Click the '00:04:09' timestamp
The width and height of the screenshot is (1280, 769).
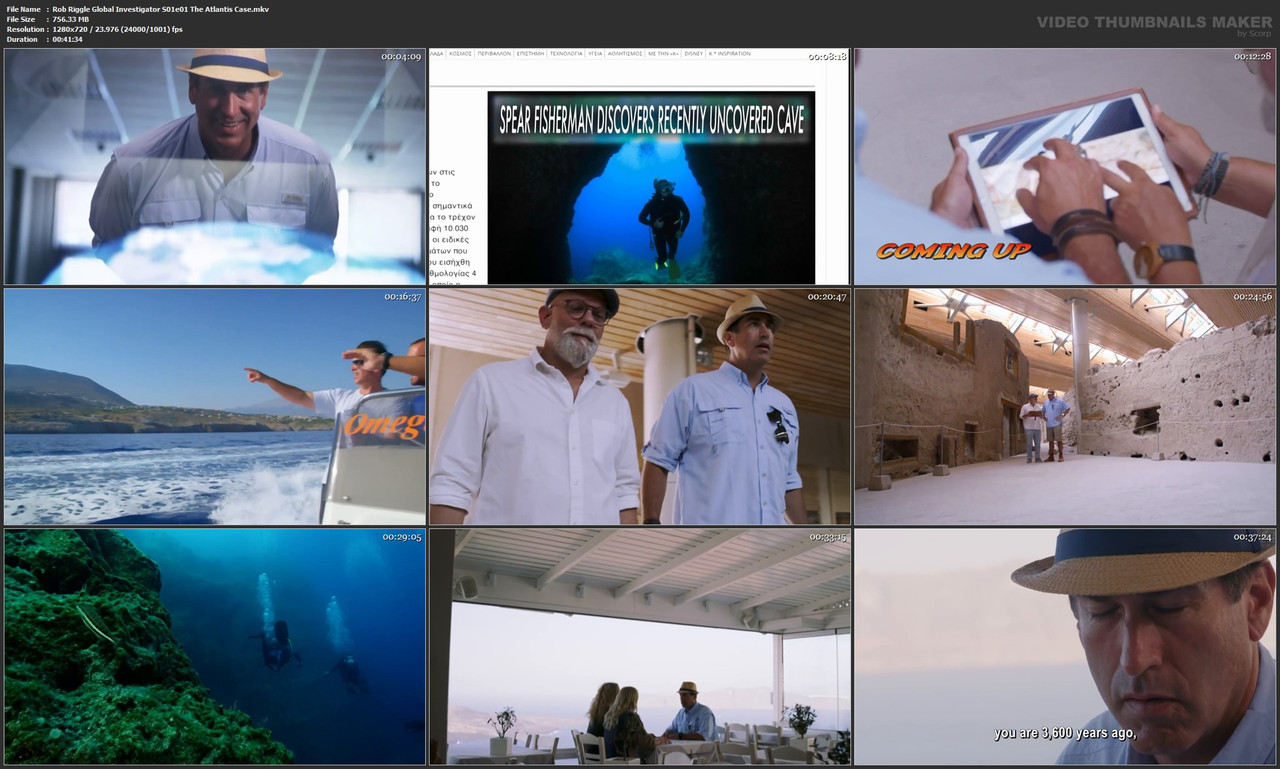[x=401, y=57]
